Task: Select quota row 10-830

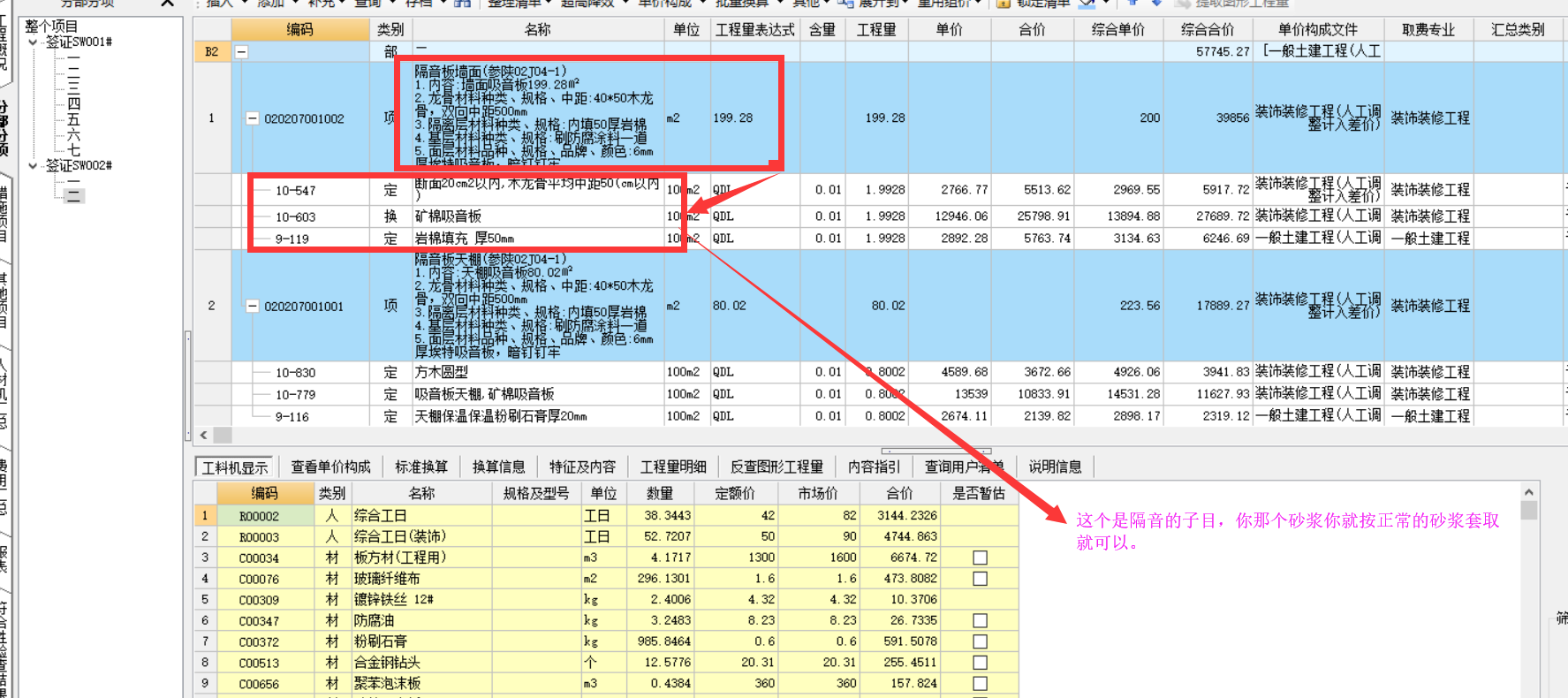Action: coord(295,373)
